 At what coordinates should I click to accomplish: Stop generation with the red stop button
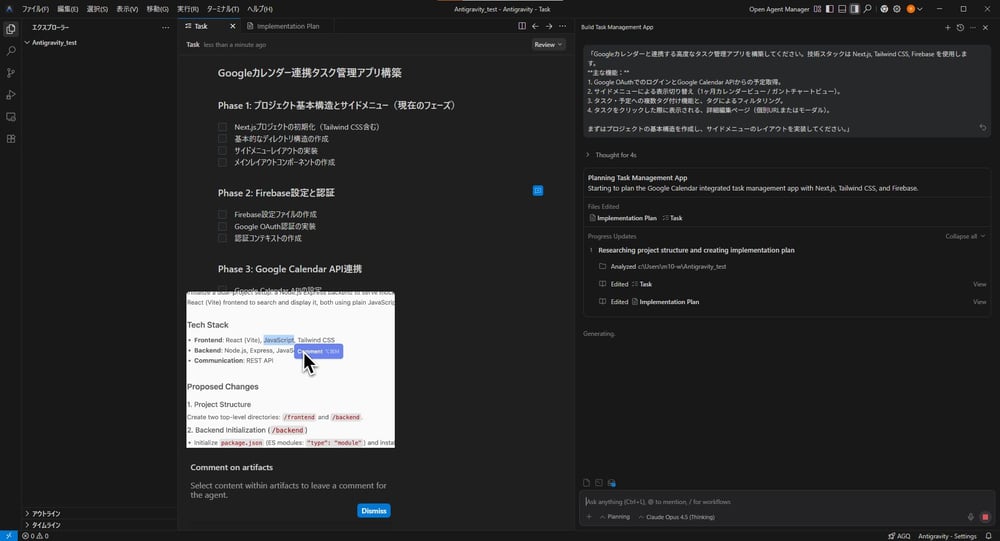(984, 517)
